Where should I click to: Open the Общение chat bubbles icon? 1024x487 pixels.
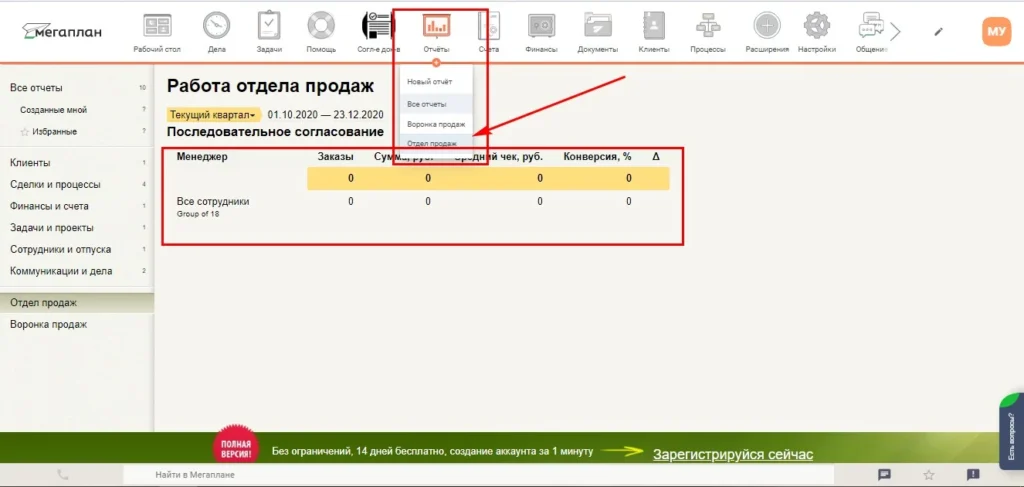(871, 26)
